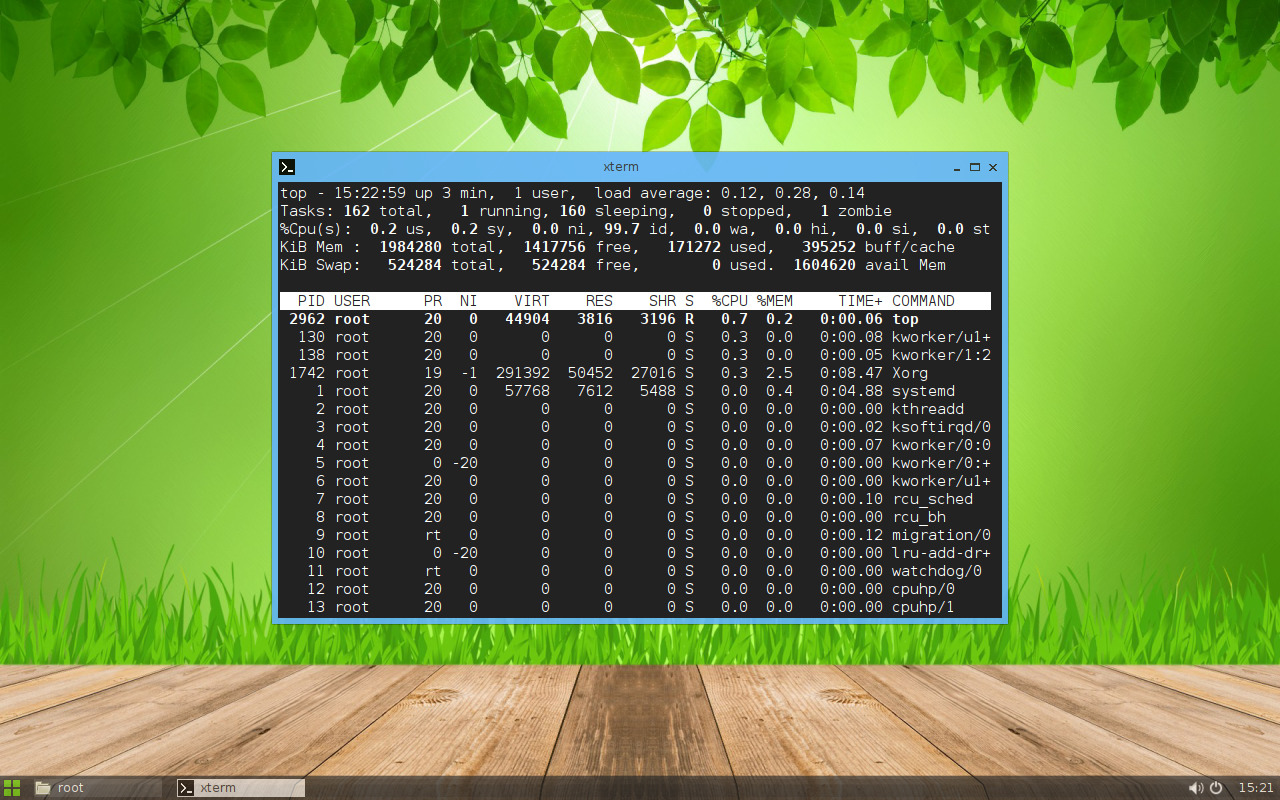
Task: Click the xterm icon on its taskbar entry
Action: point(184,787)
